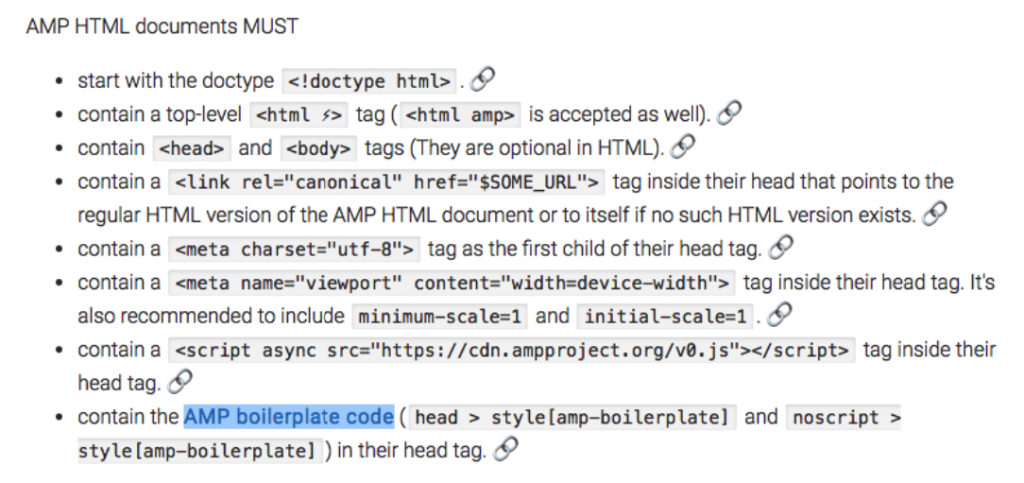Click the link icon after 'in their head tag' boilerplate
This screenshot has height=483, width=1024.
pos(506,450)
